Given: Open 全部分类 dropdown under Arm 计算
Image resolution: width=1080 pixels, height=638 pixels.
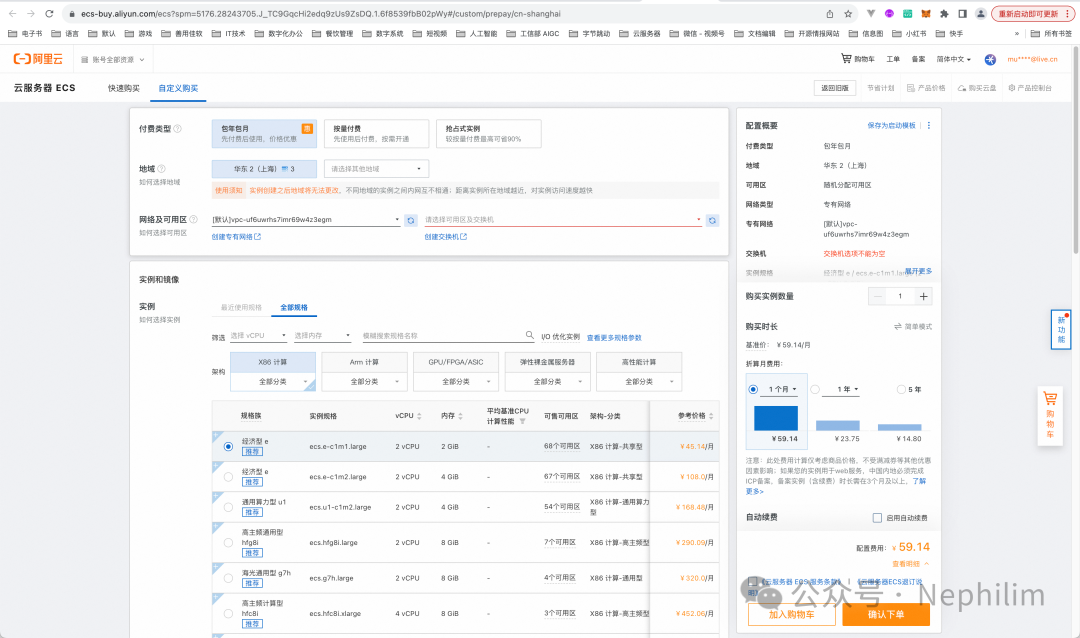Looking at the screenshot, I should [364, 382].
